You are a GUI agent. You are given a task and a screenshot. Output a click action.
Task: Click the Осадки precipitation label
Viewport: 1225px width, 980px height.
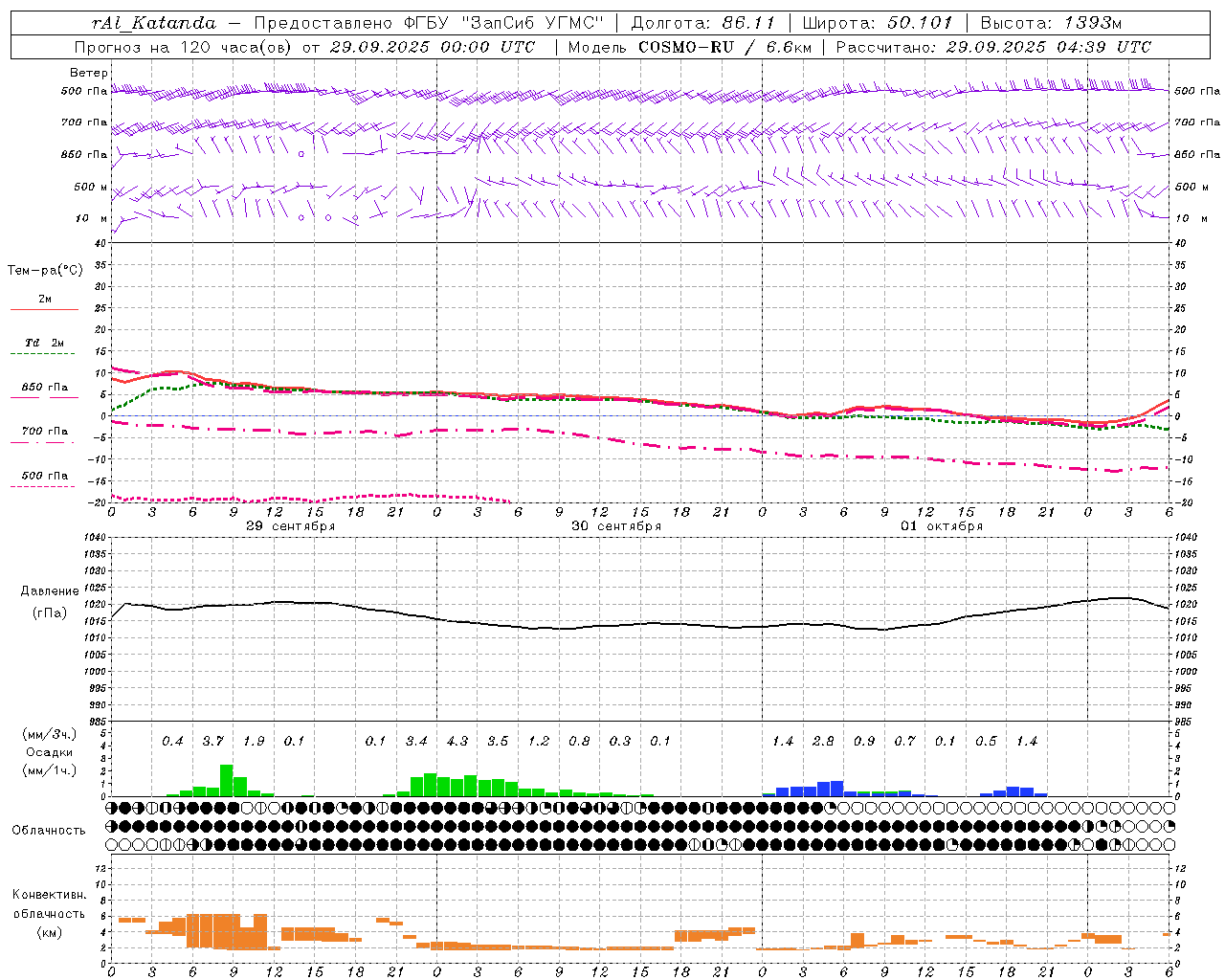(x=50, y=752)
